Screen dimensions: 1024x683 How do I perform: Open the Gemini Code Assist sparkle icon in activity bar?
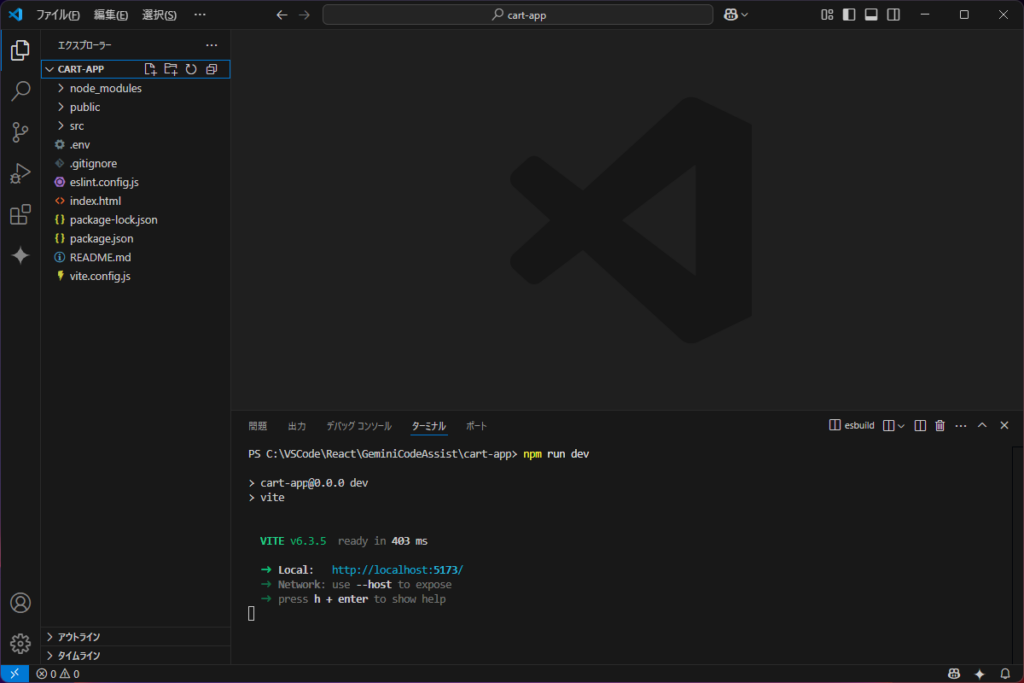(20, 255)
